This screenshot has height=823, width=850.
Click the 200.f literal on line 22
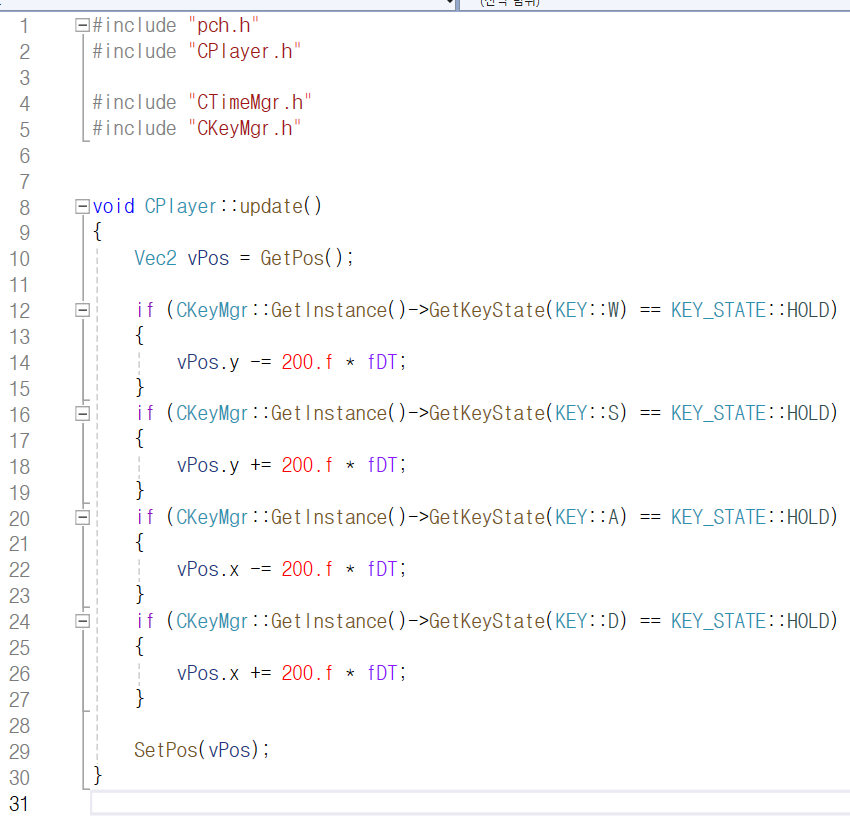coord(307,569)
